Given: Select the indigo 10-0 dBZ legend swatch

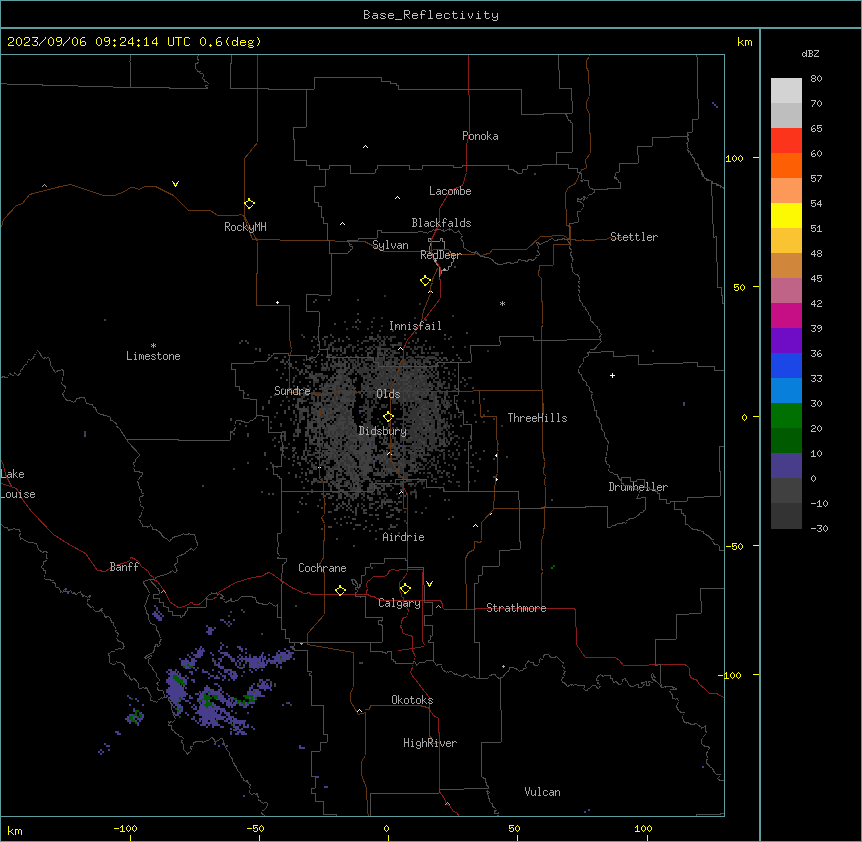Looking at the screenshot, I should [786, 466].
